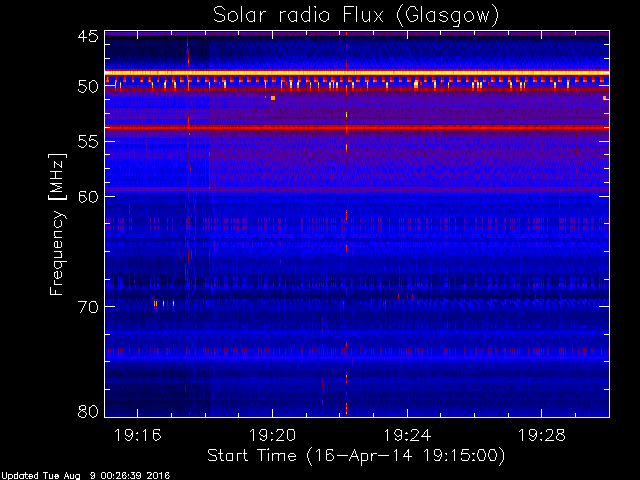Click the '19:24' time axis label
640x480 pixels.
(407, 435)
